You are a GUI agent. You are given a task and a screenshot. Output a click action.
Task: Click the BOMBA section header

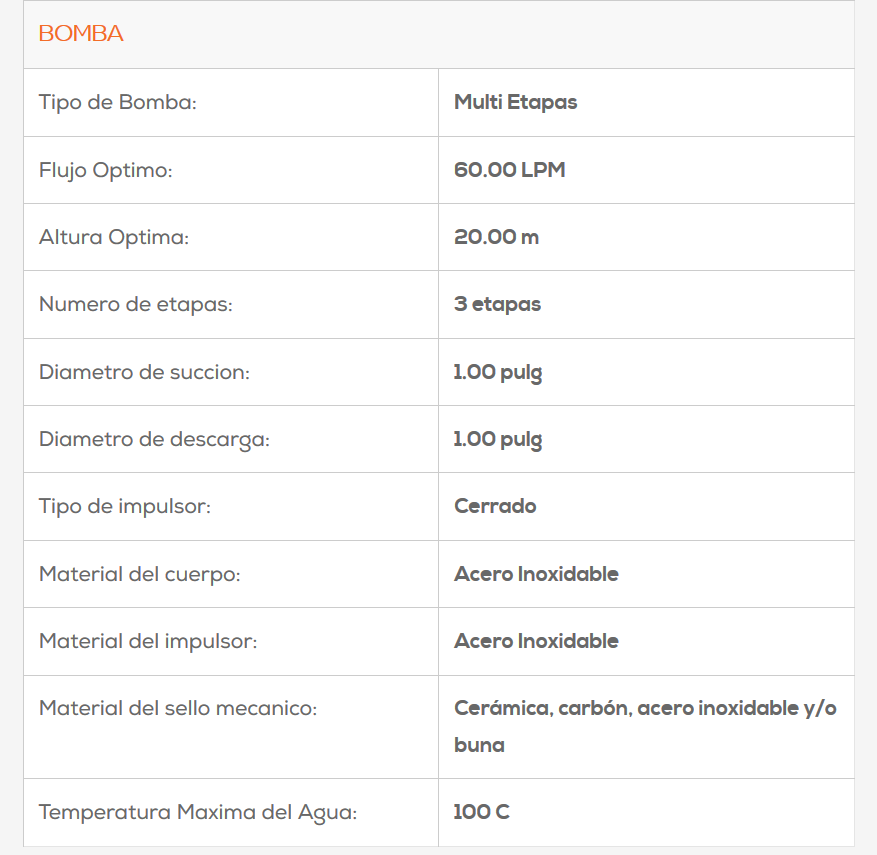coord(81,34)
